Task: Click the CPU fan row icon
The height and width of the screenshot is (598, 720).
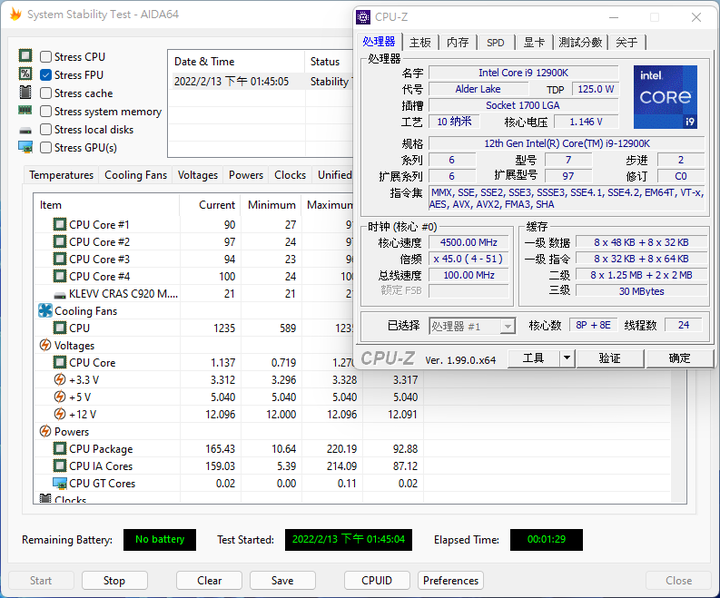Action: pyautogui.click(x=60, y=328)
